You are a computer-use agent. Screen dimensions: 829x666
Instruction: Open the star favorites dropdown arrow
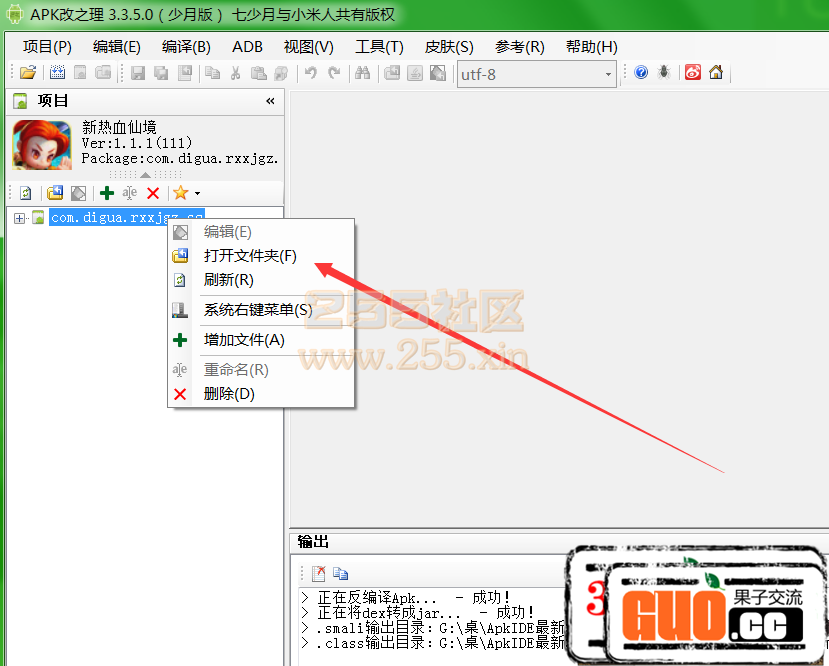pos(197,193)
